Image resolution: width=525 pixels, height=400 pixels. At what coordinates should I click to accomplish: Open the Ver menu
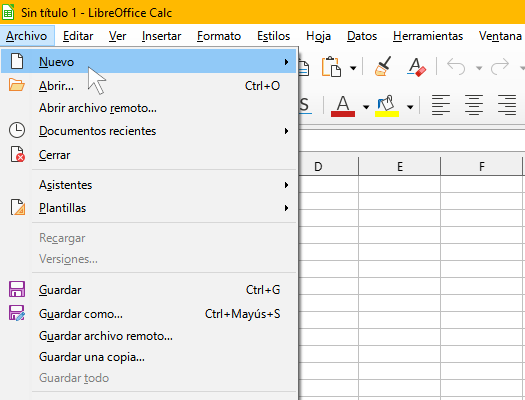tap(118, 36)
